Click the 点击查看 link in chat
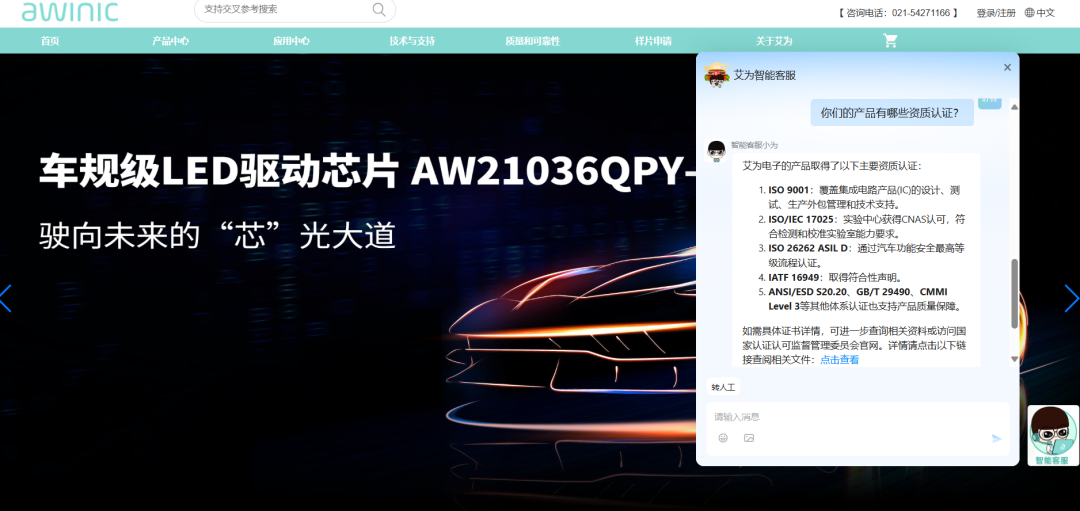Screen dimensions: 1080x511 click(840, 359)
